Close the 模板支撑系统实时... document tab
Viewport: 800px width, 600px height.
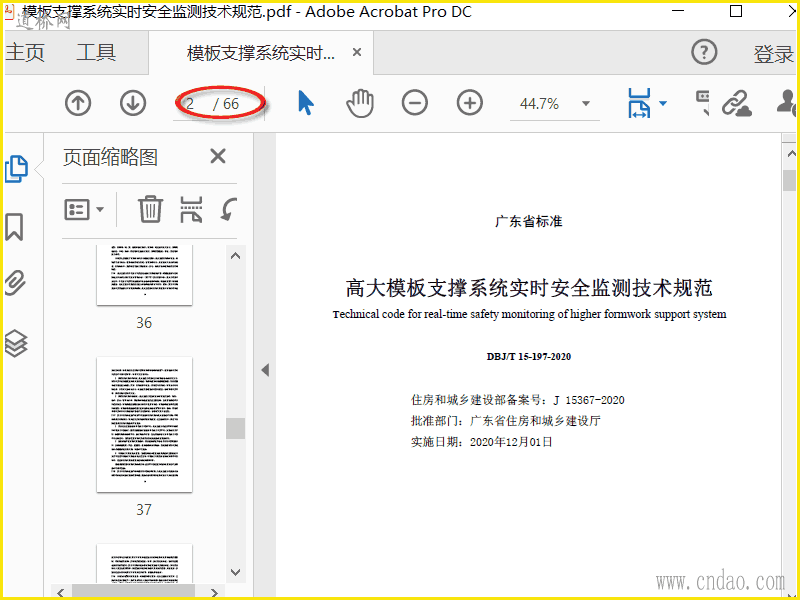357,52
